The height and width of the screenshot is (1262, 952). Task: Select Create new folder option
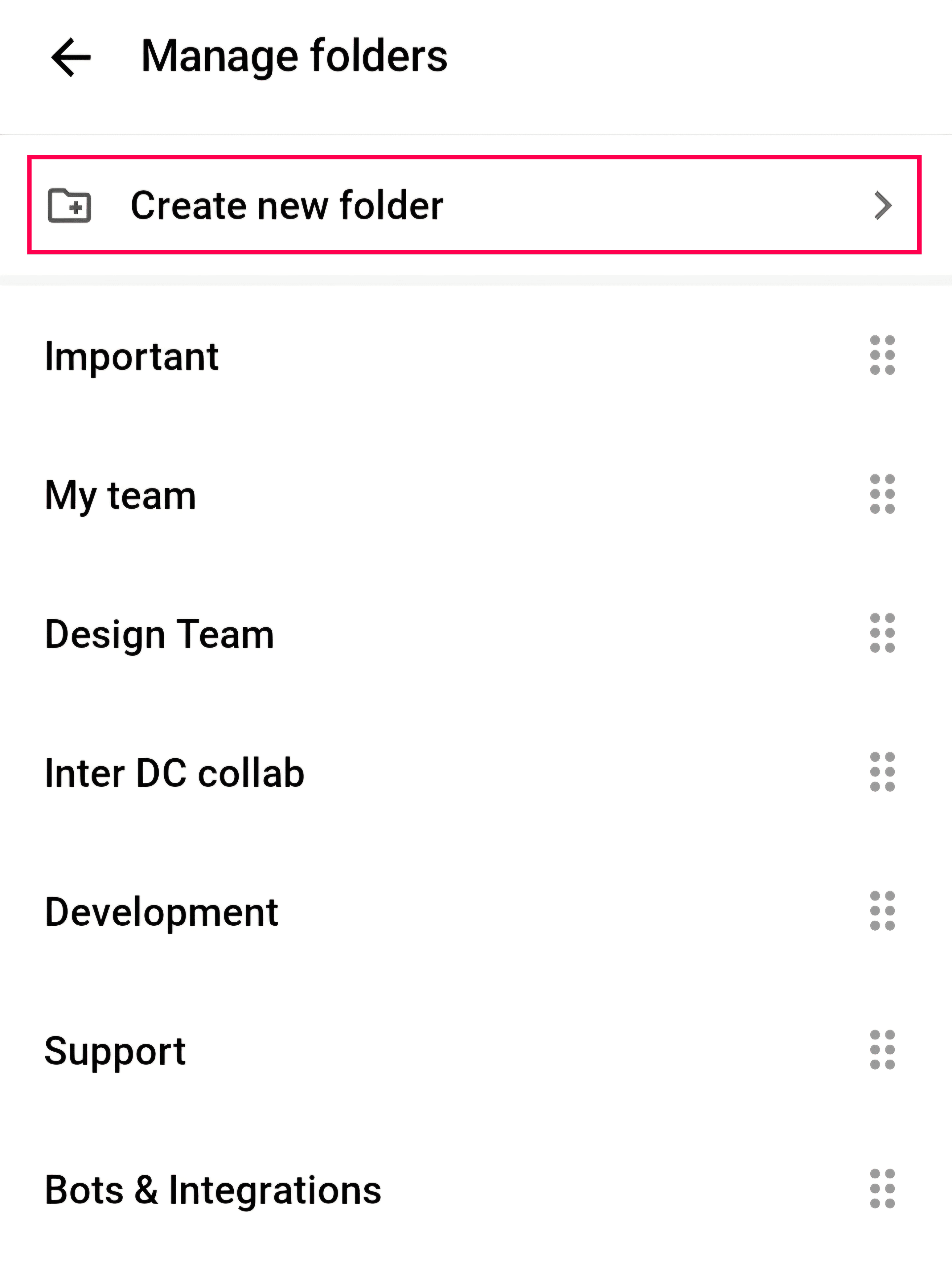(x=475, y=205)
